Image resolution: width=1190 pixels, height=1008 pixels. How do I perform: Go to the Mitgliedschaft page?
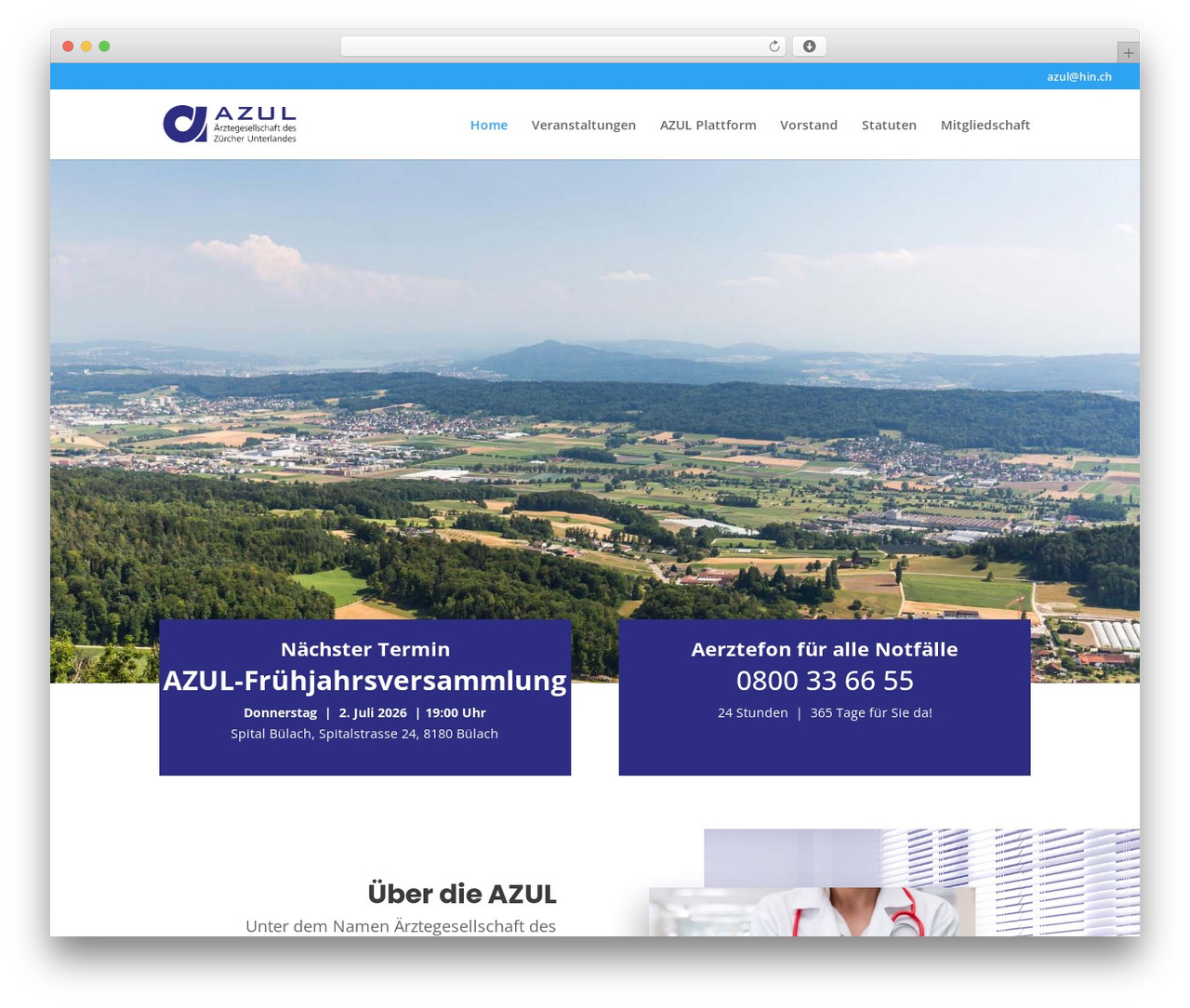tap(985, 125)
